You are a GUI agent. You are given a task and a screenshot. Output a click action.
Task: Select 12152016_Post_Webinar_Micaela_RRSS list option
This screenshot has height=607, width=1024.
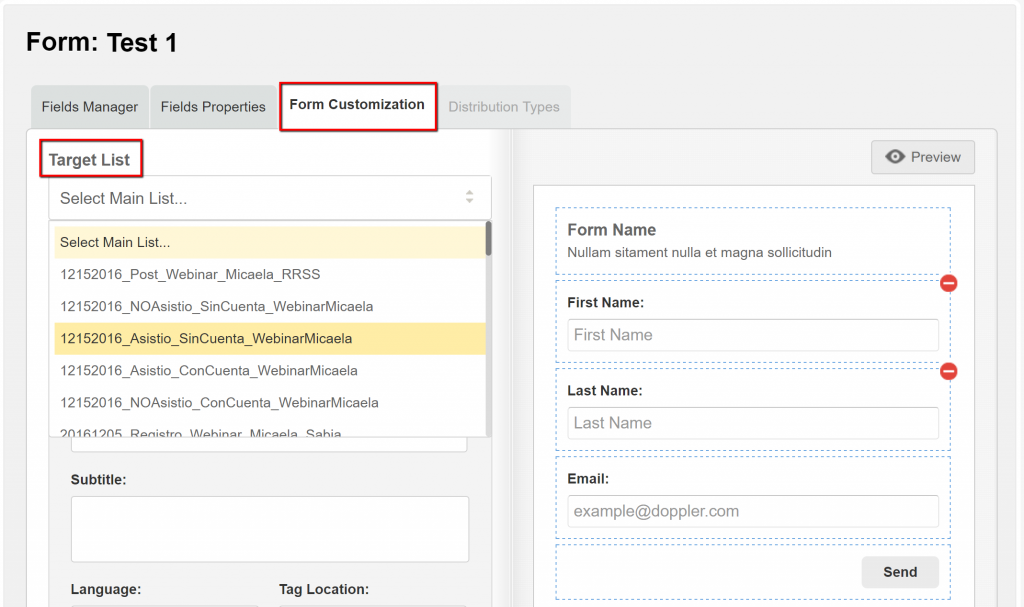click(270, 274)
